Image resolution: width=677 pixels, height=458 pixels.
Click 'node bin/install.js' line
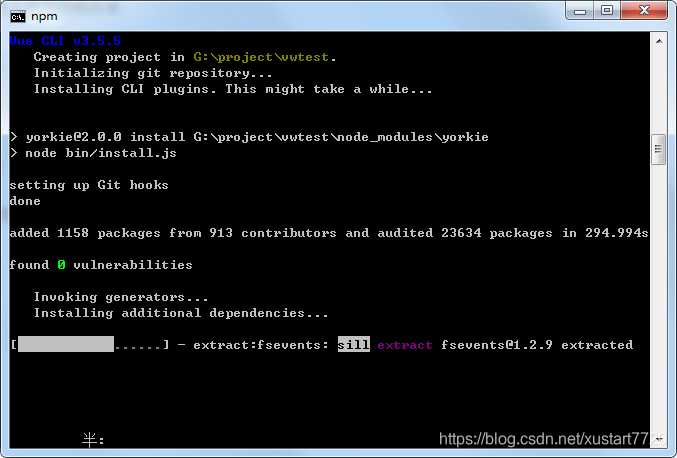[93, 153]
